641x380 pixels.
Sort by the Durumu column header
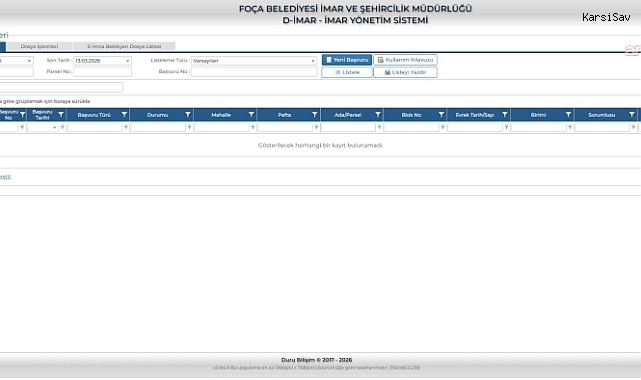pyautogui.click(x=157, y=115)
